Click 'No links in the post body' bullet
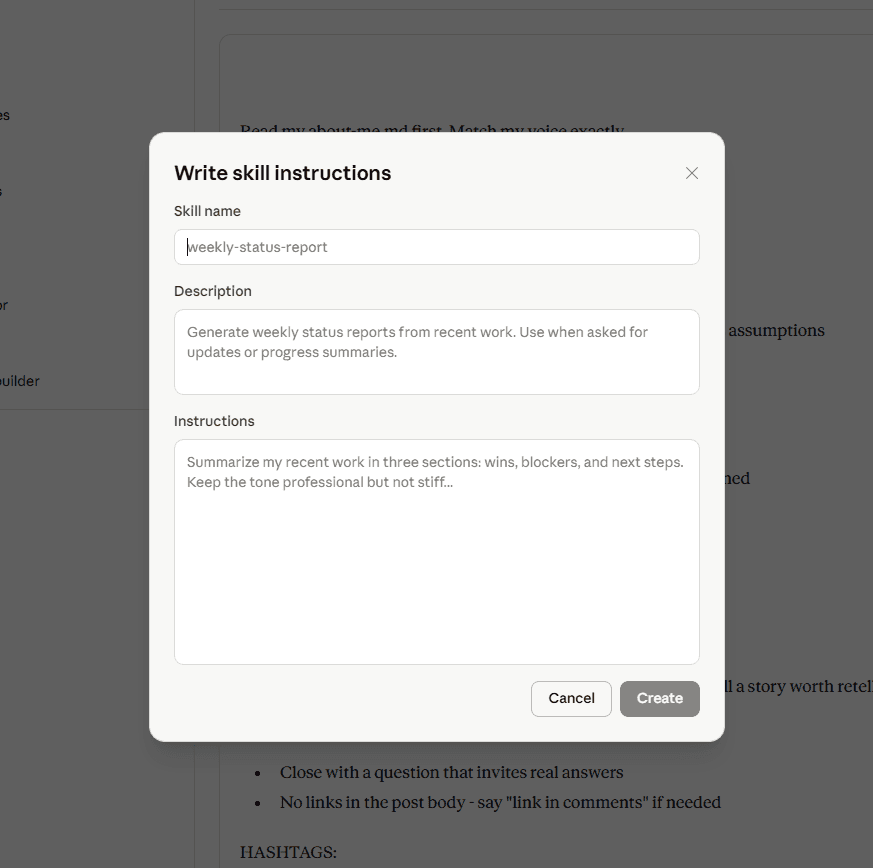The image size is (873, 868). click(x=501, y=802)
